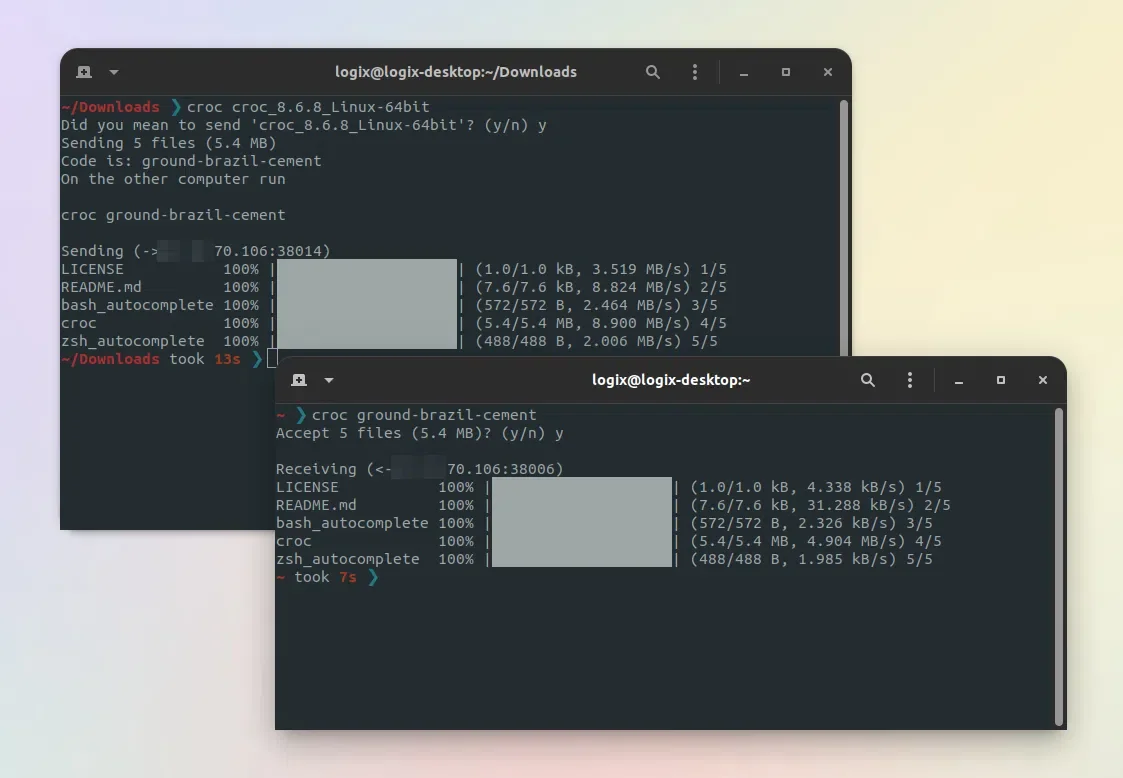Close the front home terminal window

[x=1043, y=380]
